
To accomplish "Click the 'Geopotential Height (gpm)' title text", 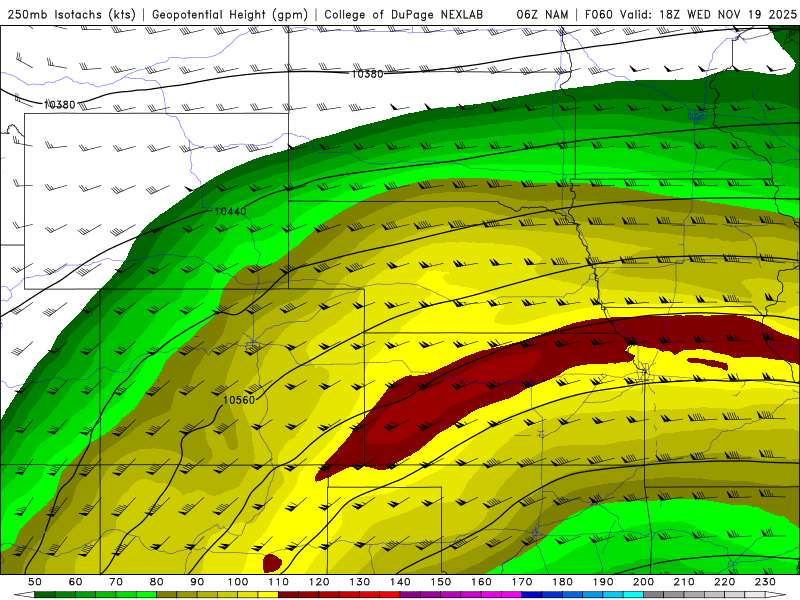I will (x=230, y=14).
